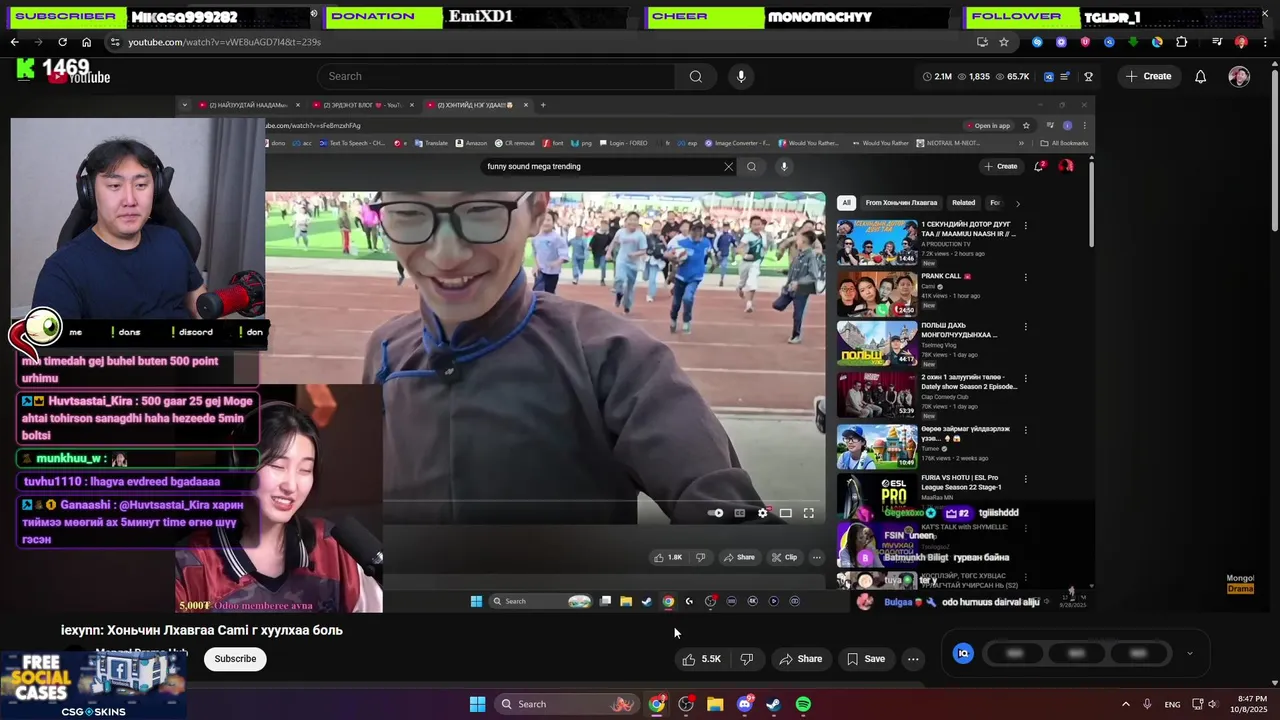Reload the page in the outer browser
The width and height of the screenshot is (1280, 720).
[x=62, y=42]
